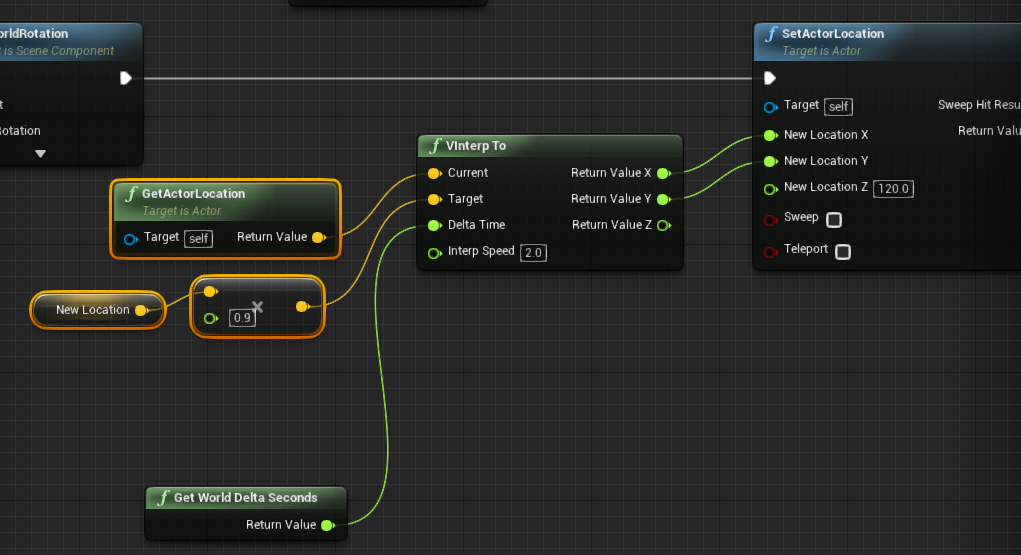Screen dimensions: 1021x555
Task: Click the GetActorLocation Target pin
Action: click(131, 239)
